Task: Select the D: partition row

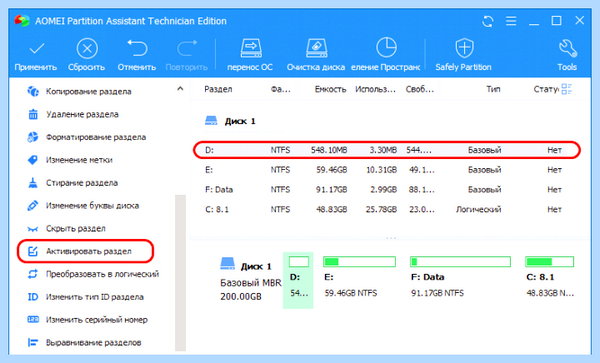Action: click(x=387, y=150)
